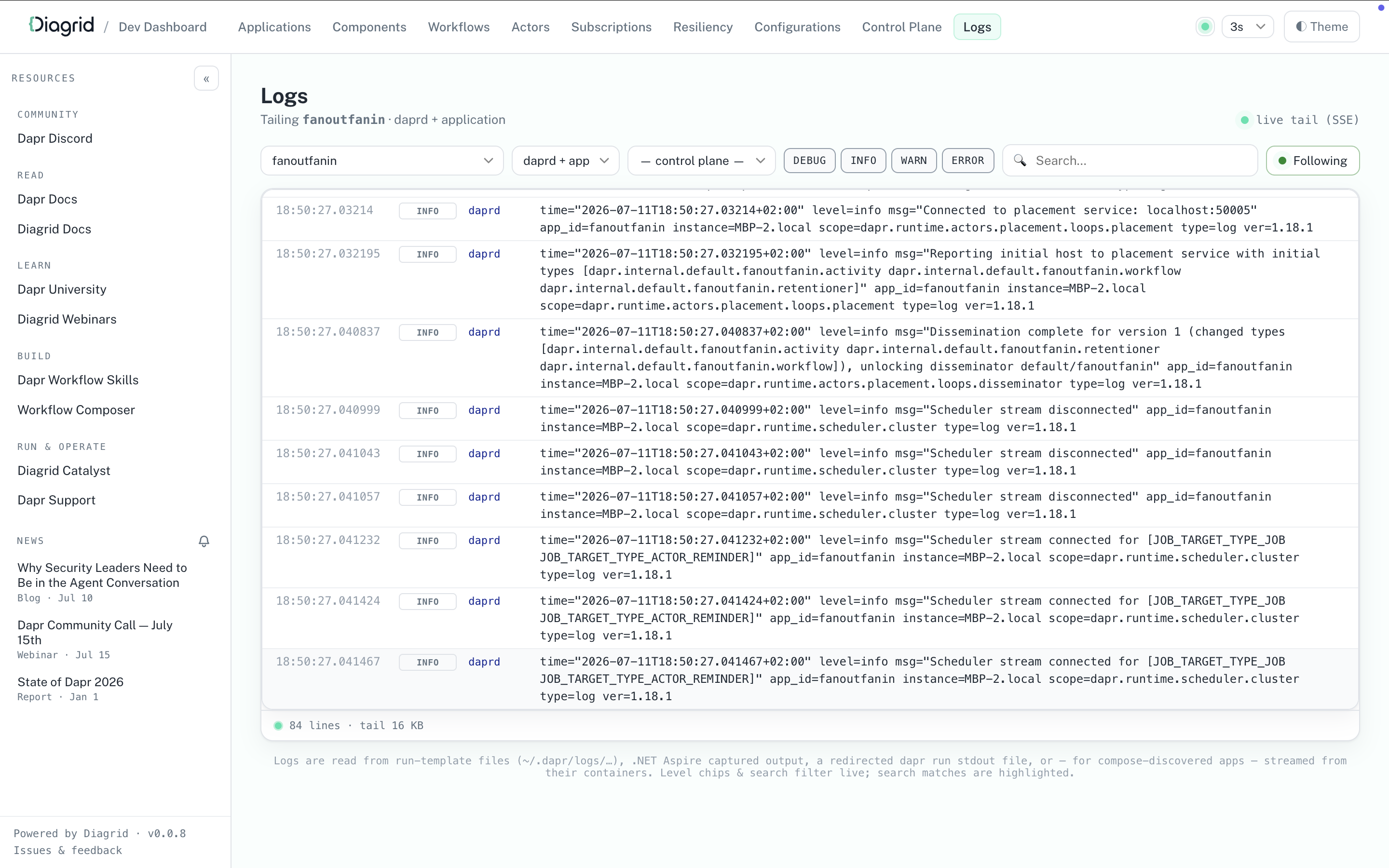Viewport: 1389px width, 868px height.
Task: Open the Dapr Docs link
Action: (47, 199)
